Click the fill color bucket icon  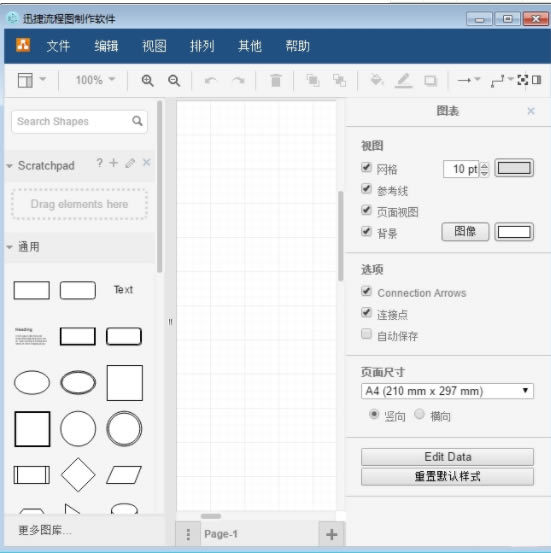[x=376, y=80]
